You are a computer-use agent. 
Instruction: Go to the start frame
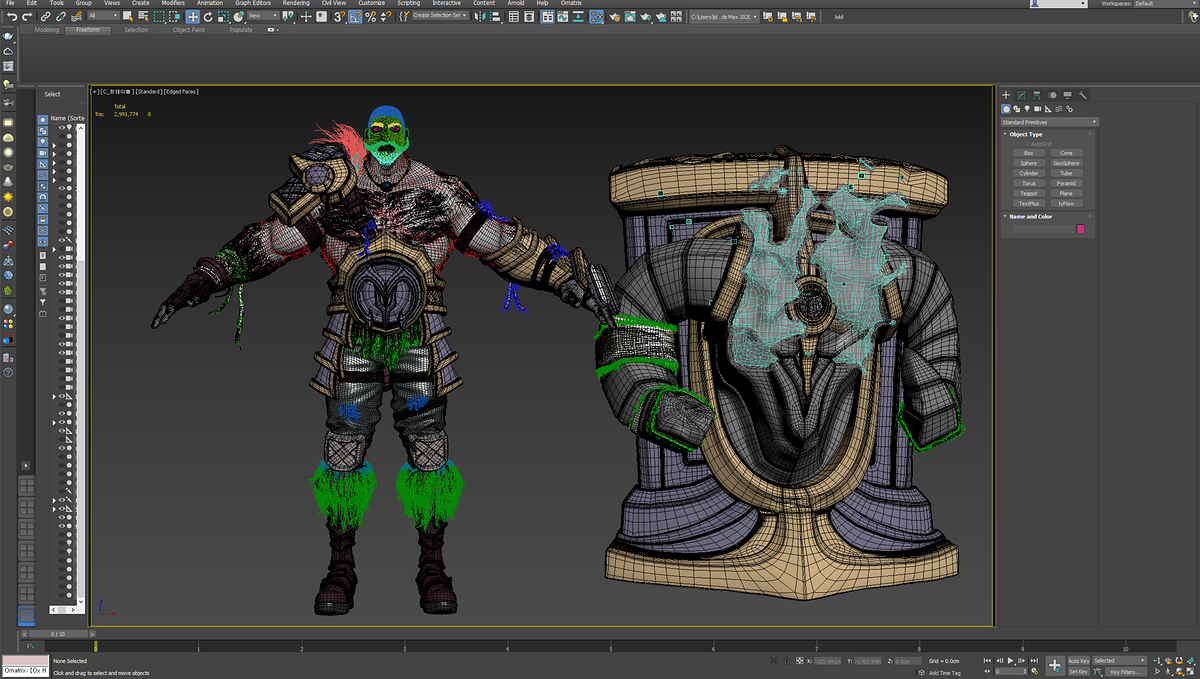coord(988,661)
